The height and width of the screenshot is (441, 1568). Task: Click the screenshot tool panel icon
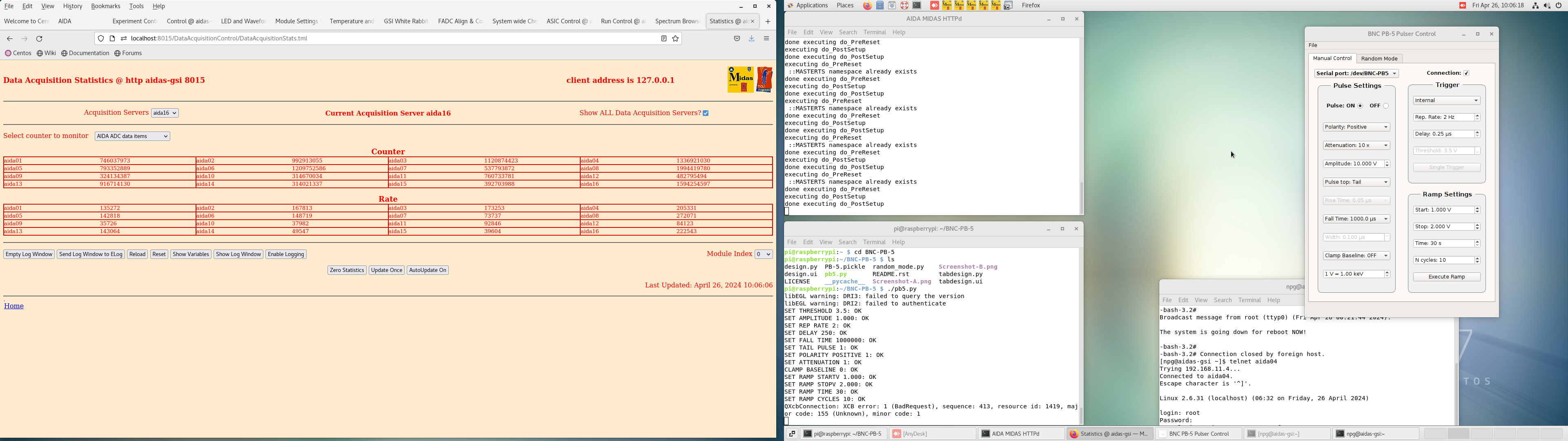[1009, 5]
